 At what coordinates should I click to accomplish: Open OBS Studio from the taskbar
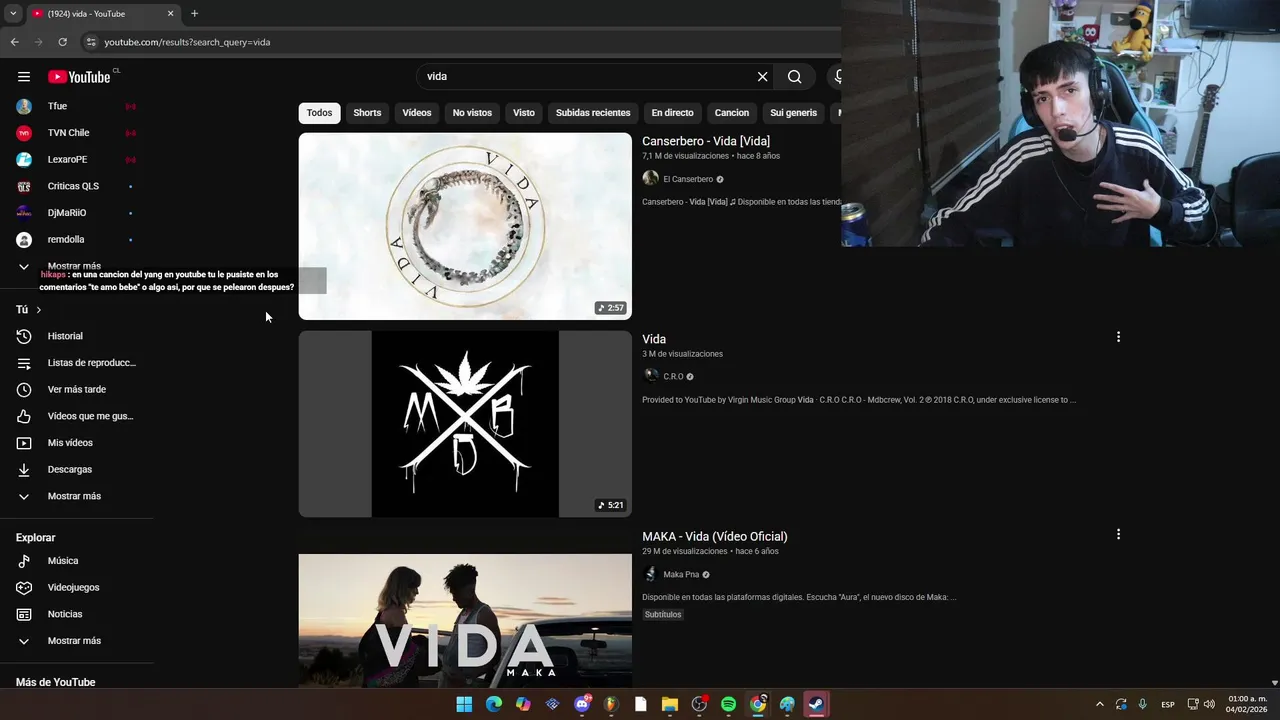click(699, 704)
